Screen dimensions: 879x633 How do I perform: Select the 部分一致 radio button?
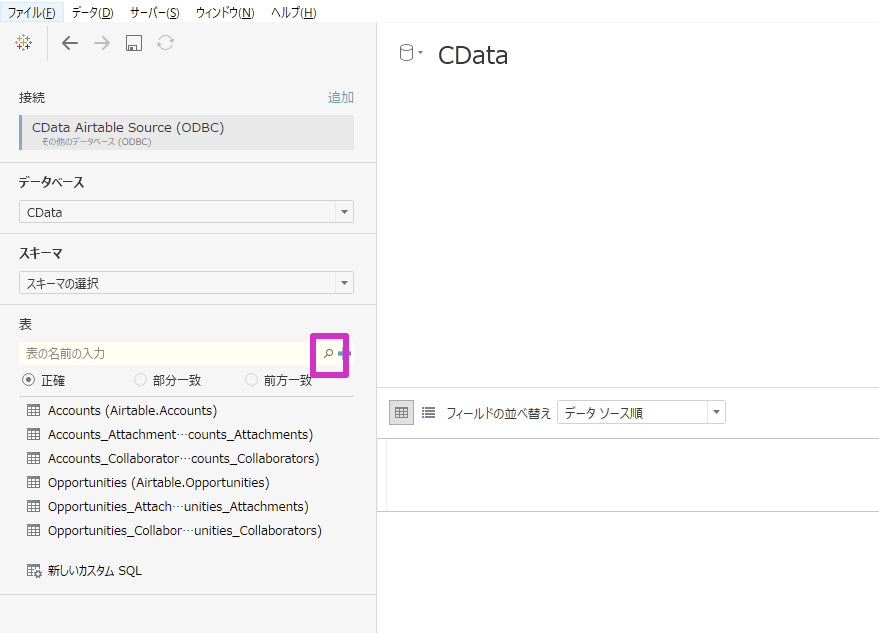140,380
